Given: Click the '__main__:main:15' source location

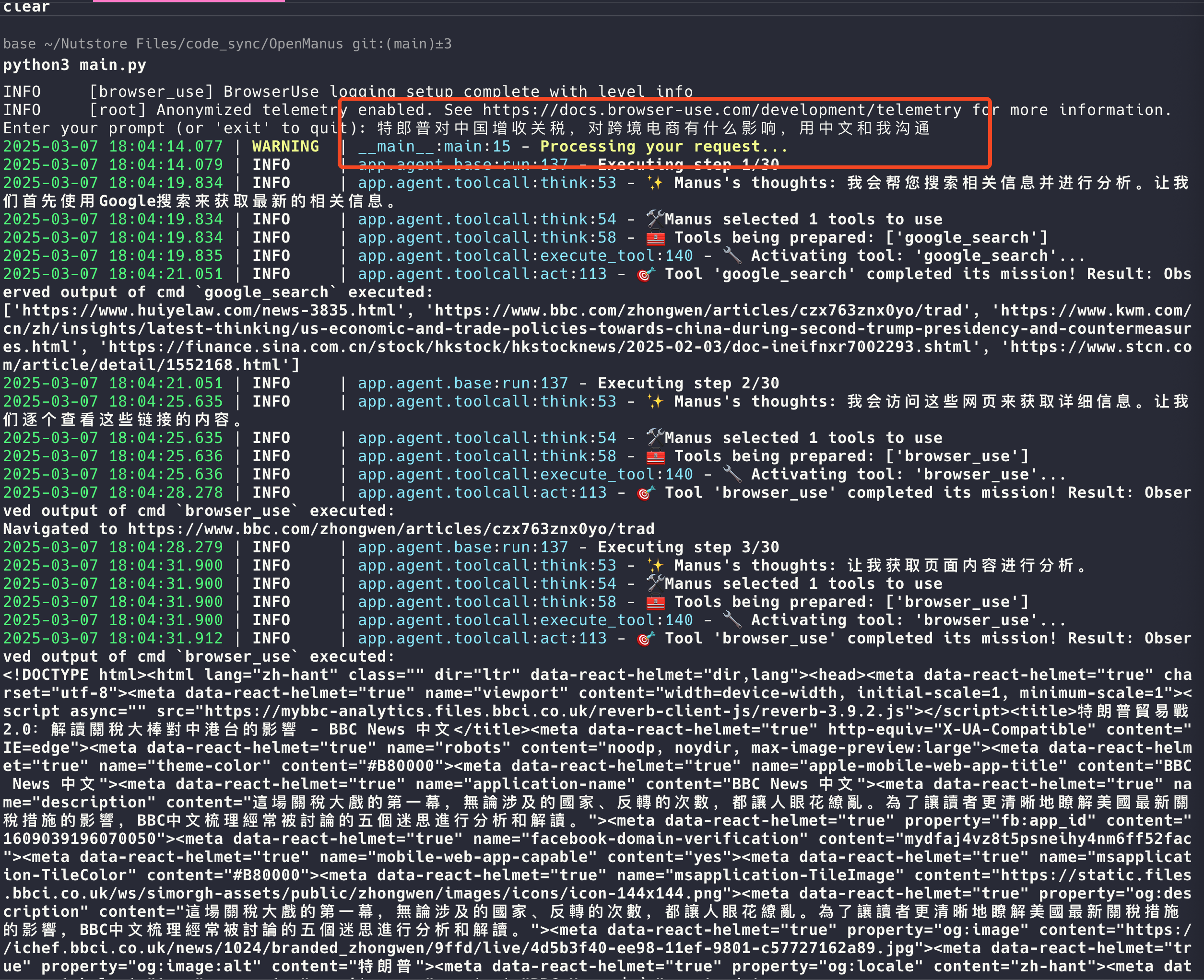Looking at the screenshot, I should [434, 146].
